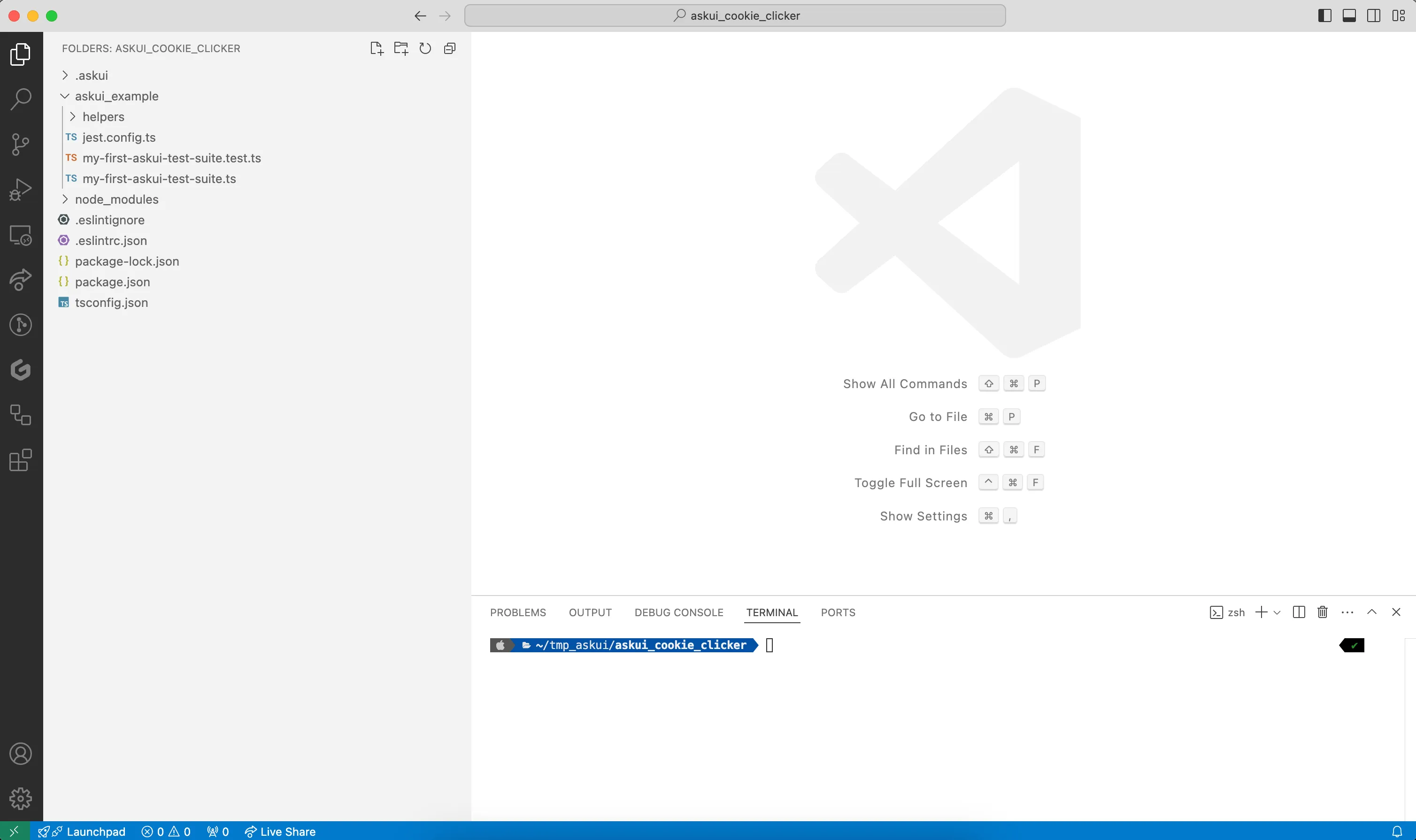Click Launchpad in the status bar
Screen dimensions: 1416x840
(x=82, y=832)
